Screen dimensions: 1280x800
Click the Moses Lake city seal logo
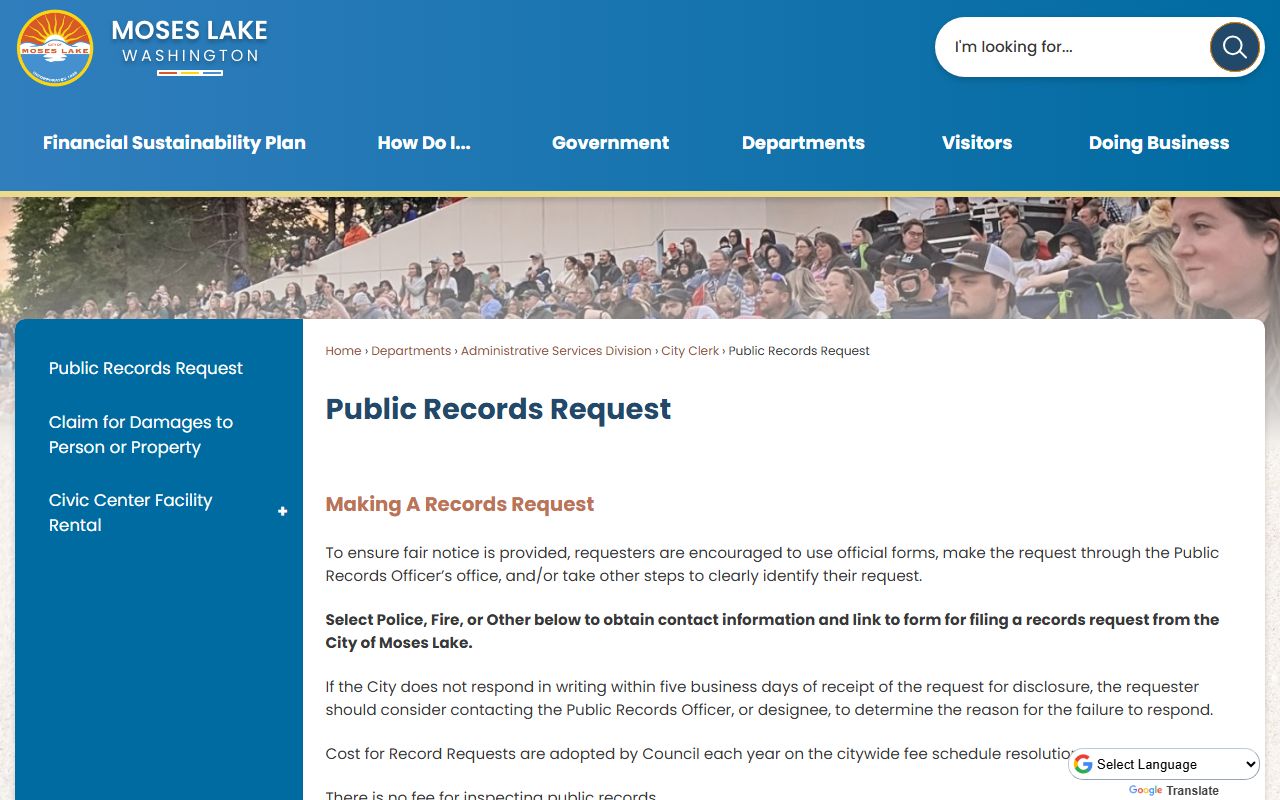click(55, 48)
